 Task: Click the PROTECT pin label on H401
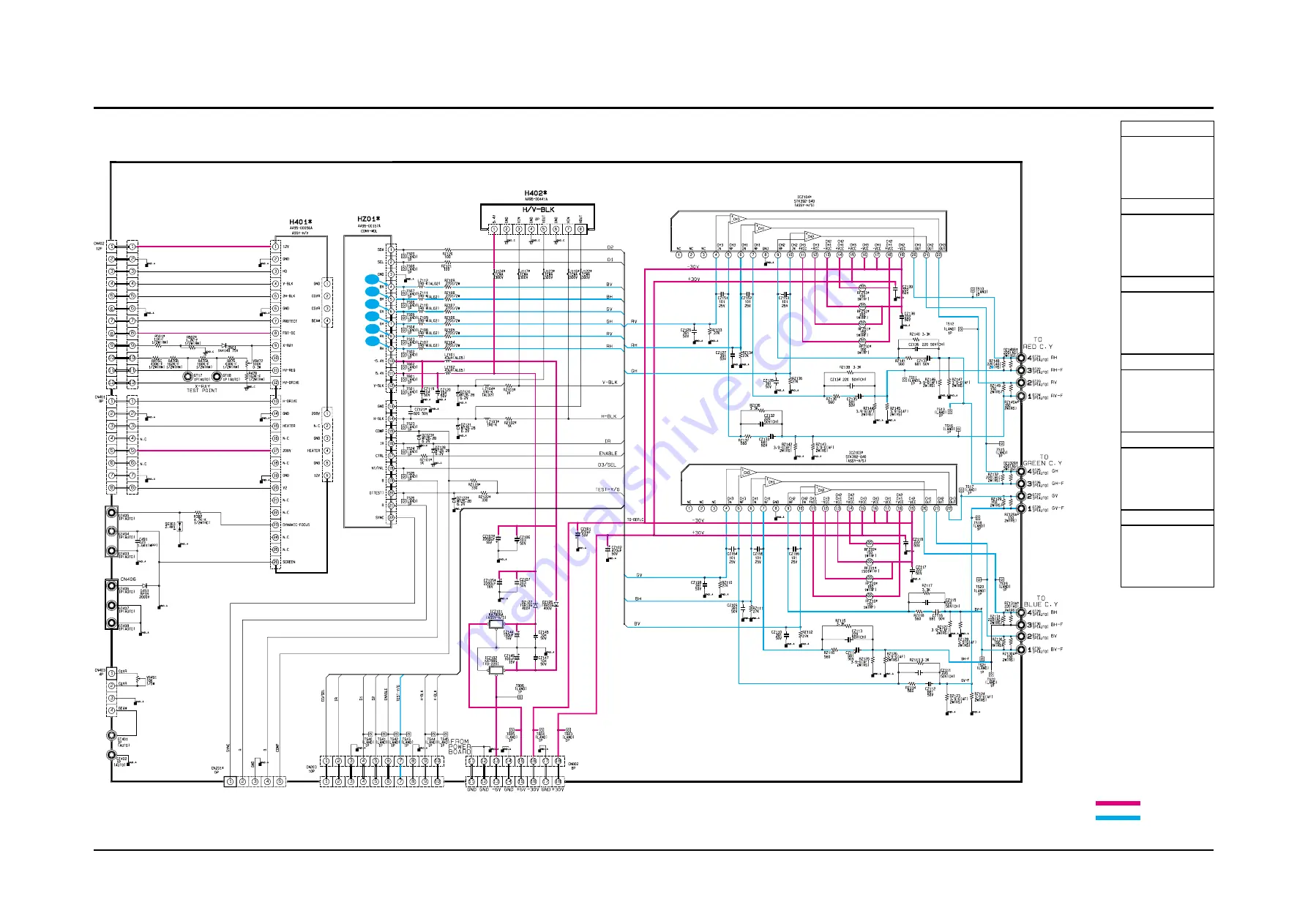point(290,321)
